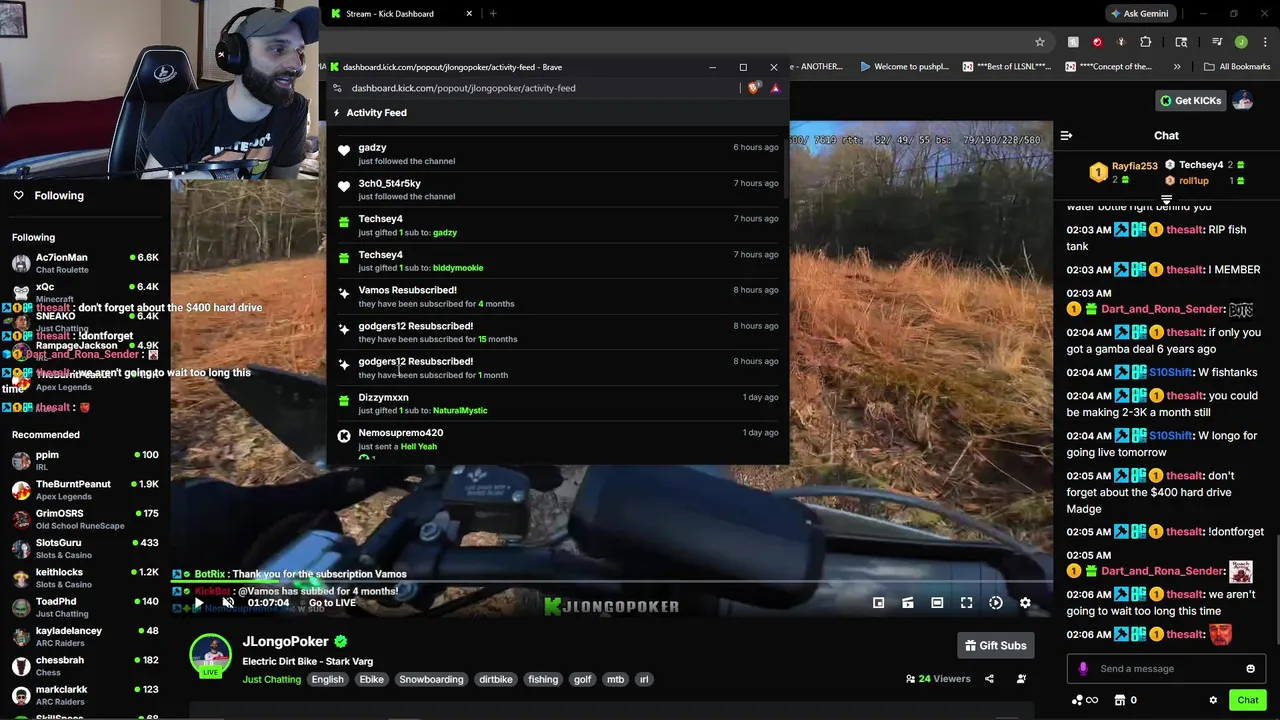Open chat settings gear
1280x720 pixels.
coord(1213,700)
